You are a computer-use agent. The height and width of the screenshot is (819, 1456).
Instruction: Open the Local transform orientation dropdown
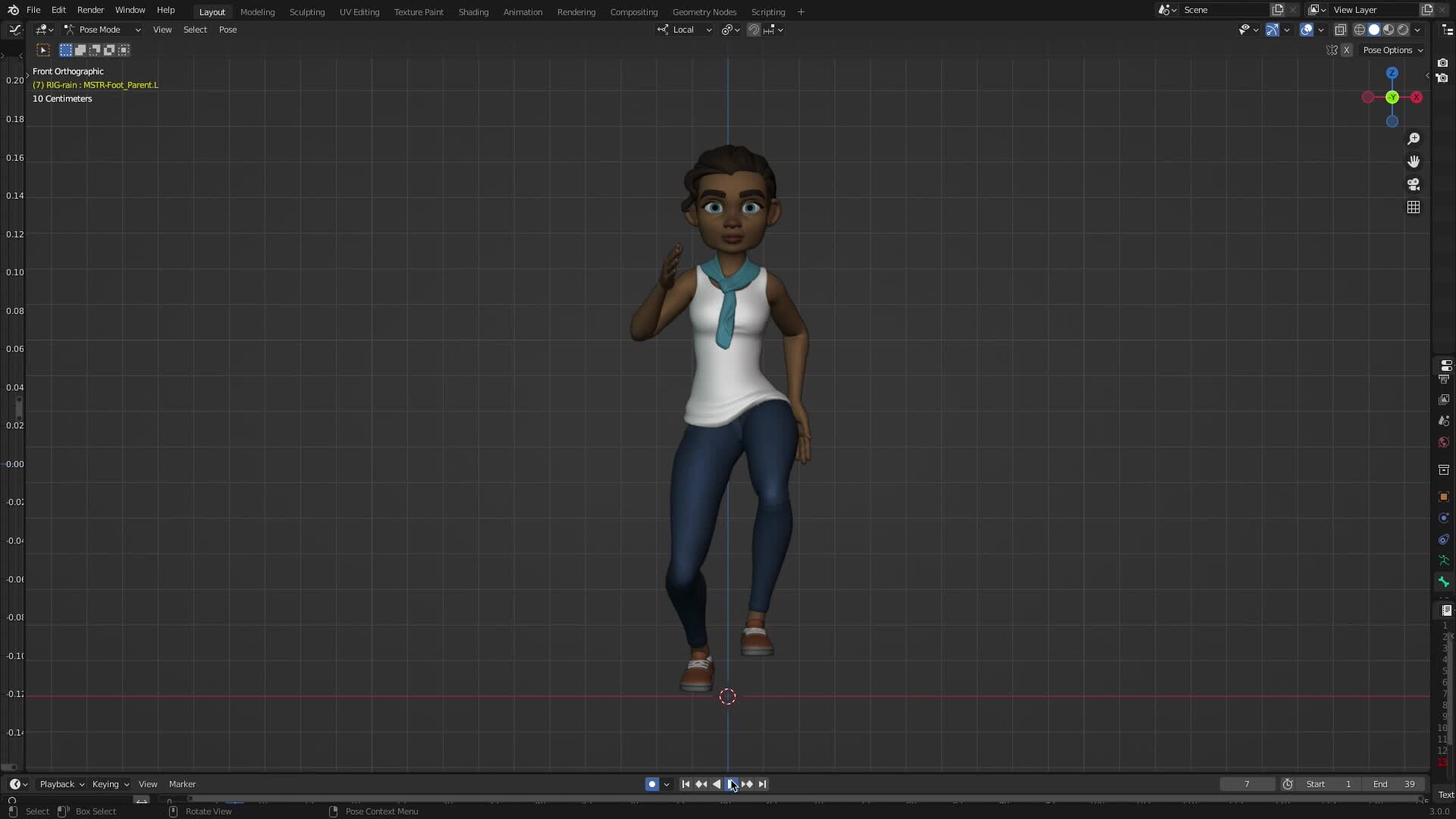(x=682, y=30)
